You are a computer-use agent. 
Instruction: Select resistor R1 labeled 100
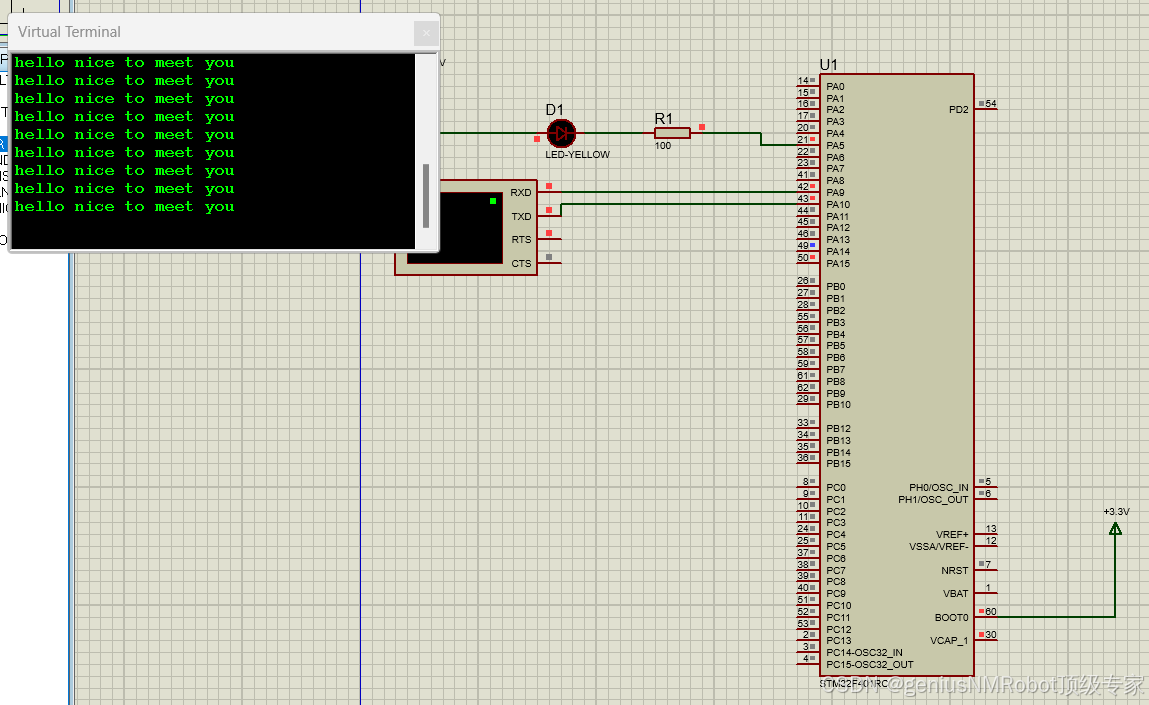[x=671, y=131]
